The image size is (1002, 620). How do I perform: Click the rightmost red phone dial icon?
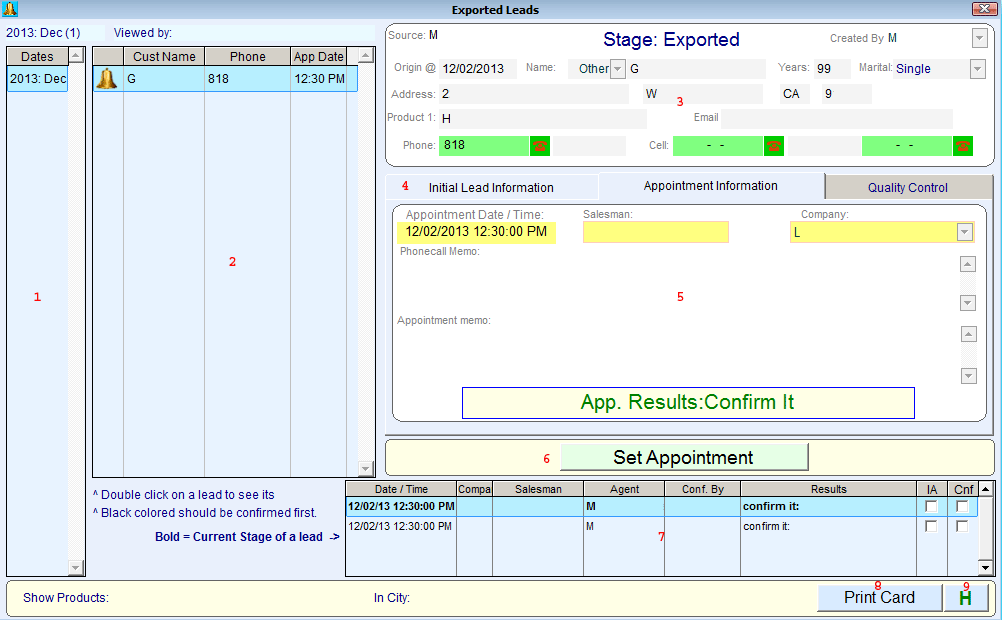tap(962, 146)
